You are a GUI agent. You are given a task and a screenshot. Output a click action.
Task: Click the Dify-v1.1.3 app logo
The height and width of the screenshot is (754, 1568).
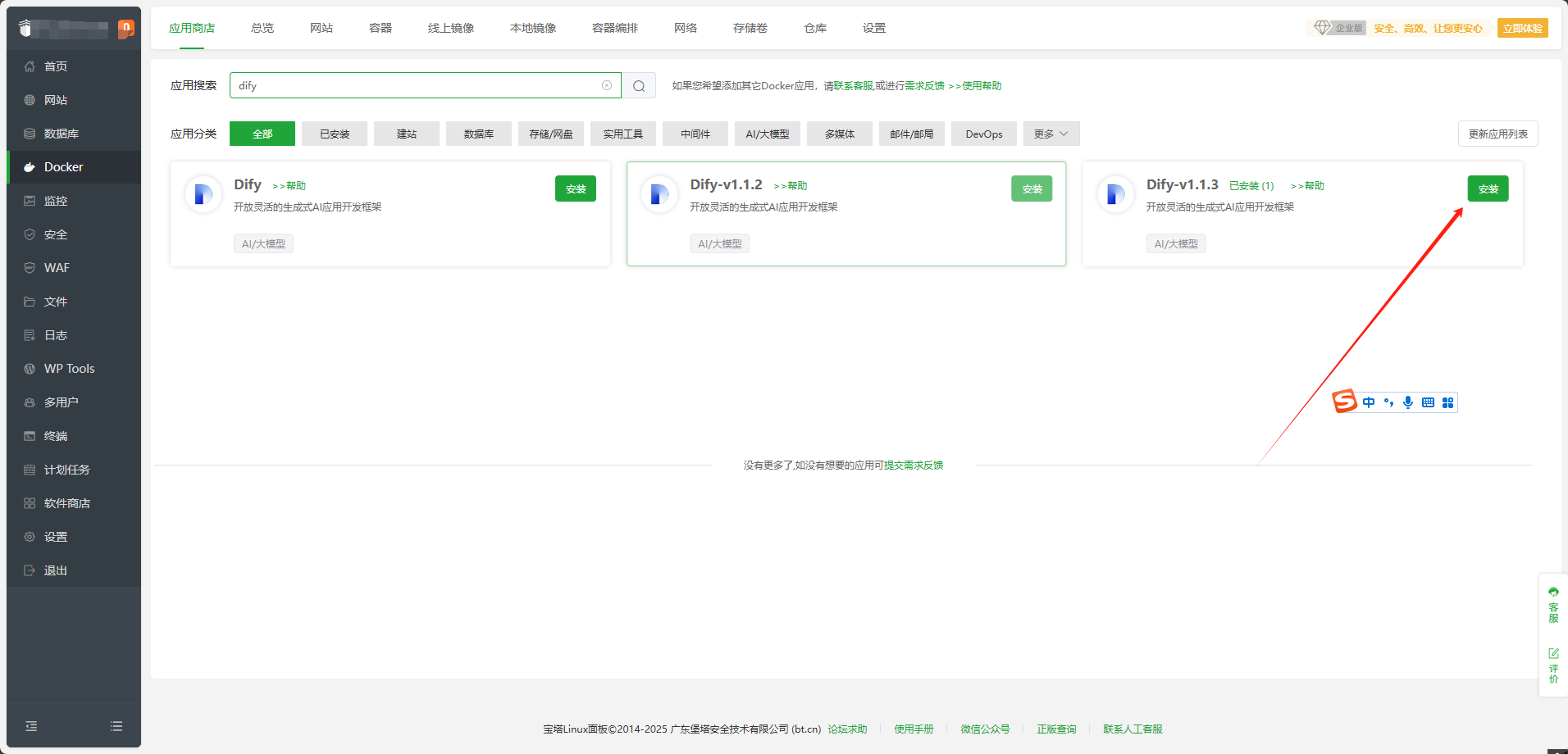[x=1115, y=194]
